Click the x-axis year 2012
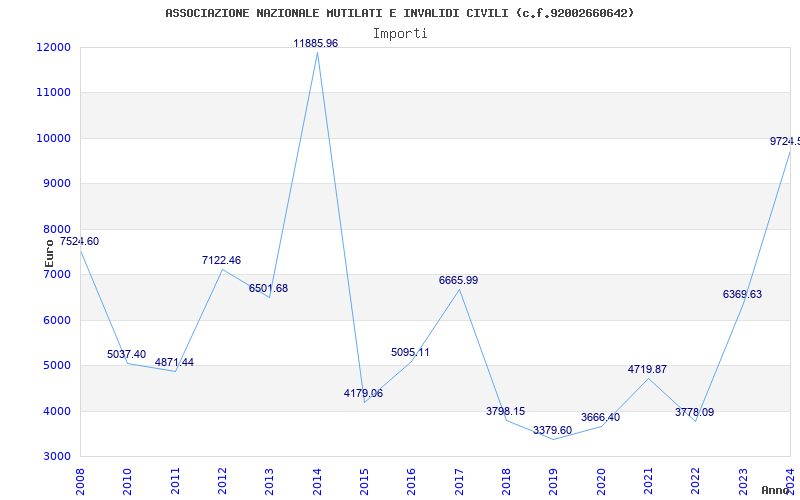The width and height of the screenshot is (800, 500). pos(222,481)
